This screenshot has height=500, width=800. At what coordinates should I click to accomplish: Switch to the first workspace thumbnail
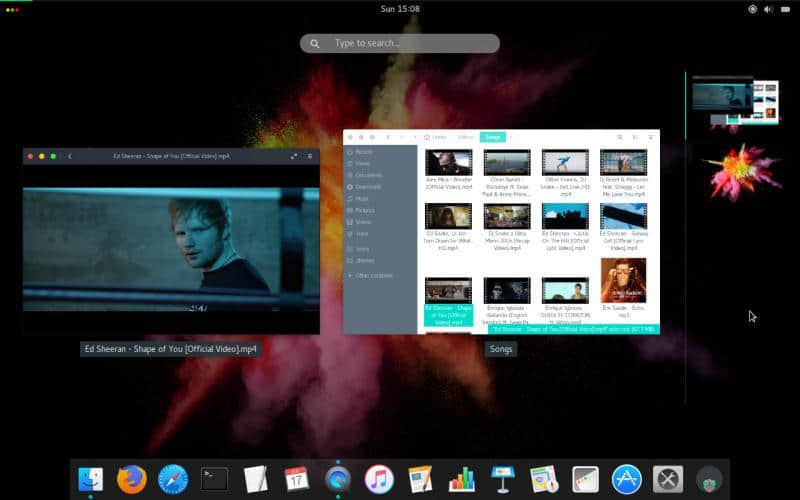point(735,103)
